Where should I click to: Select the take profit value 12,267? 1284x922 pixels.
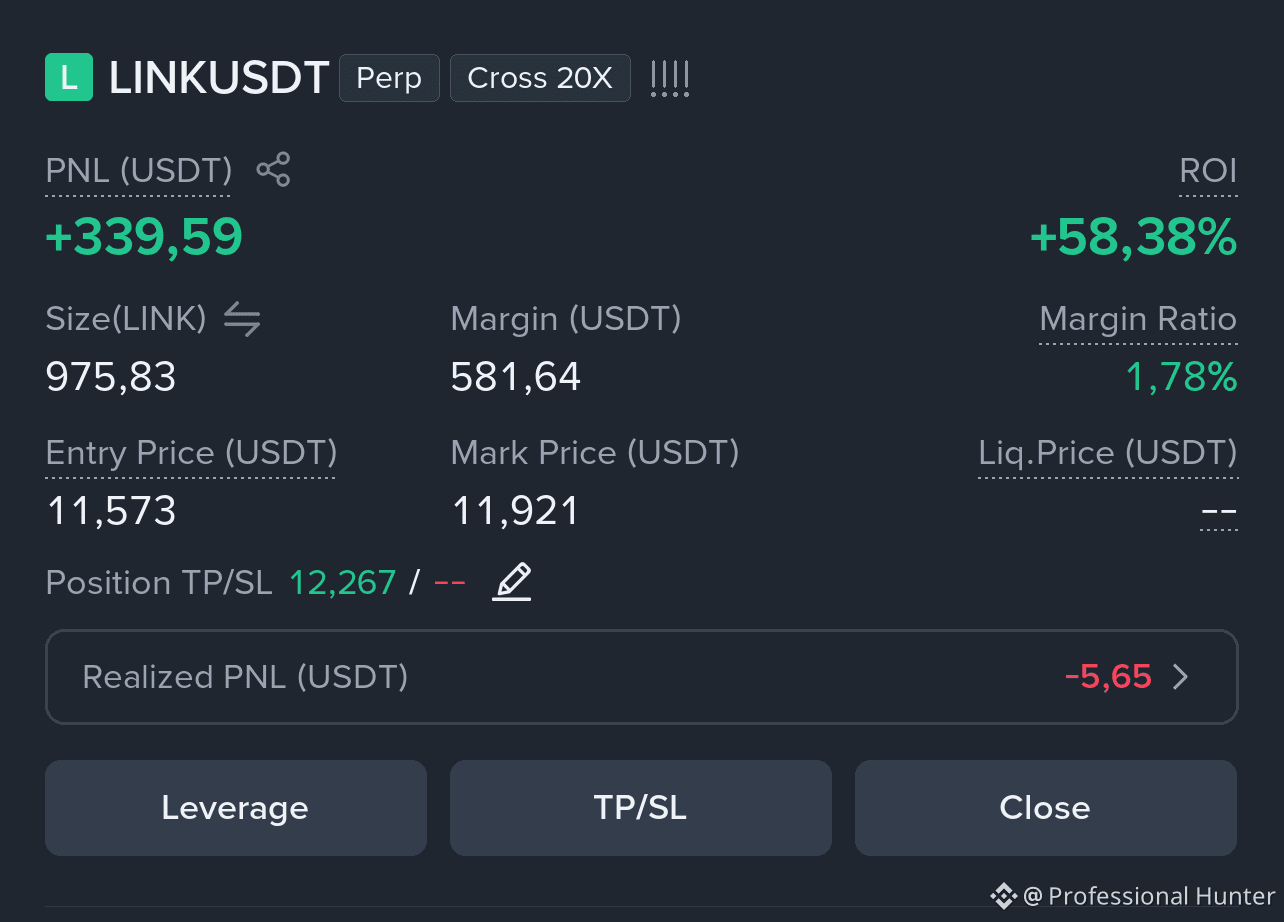point(343,582)
